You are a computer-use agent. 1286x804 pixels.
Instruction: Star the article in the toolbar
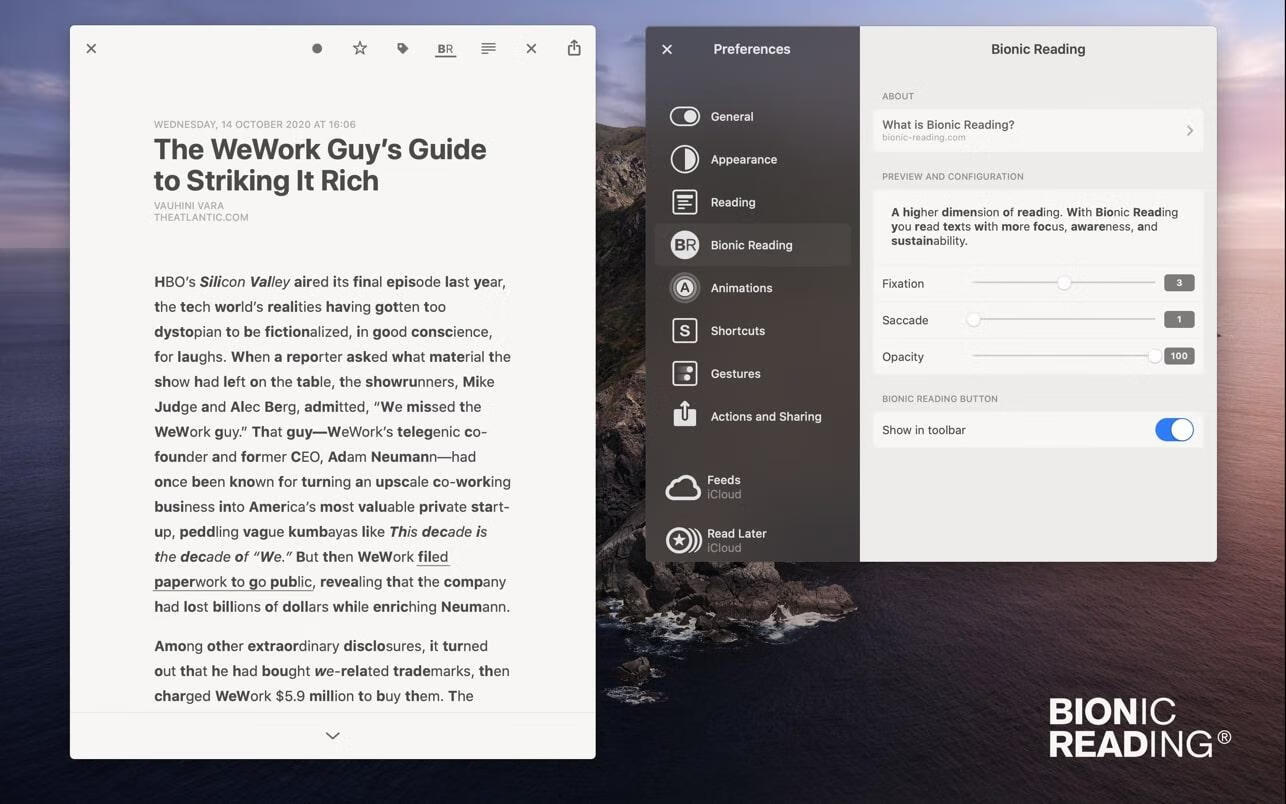coord(360,49)
